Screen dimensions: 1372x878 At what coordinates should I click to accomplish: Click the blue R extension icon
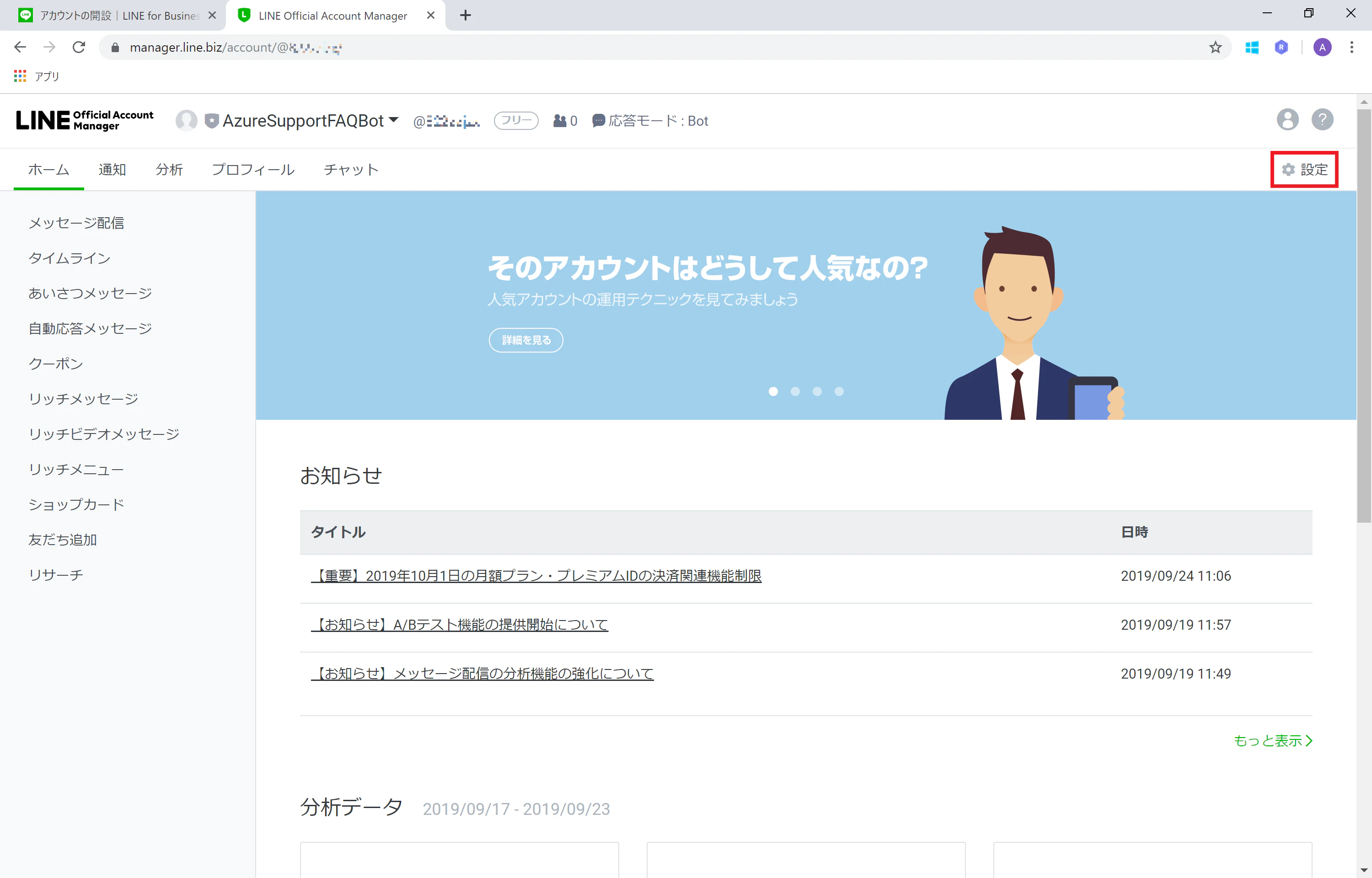[1281, 47]
